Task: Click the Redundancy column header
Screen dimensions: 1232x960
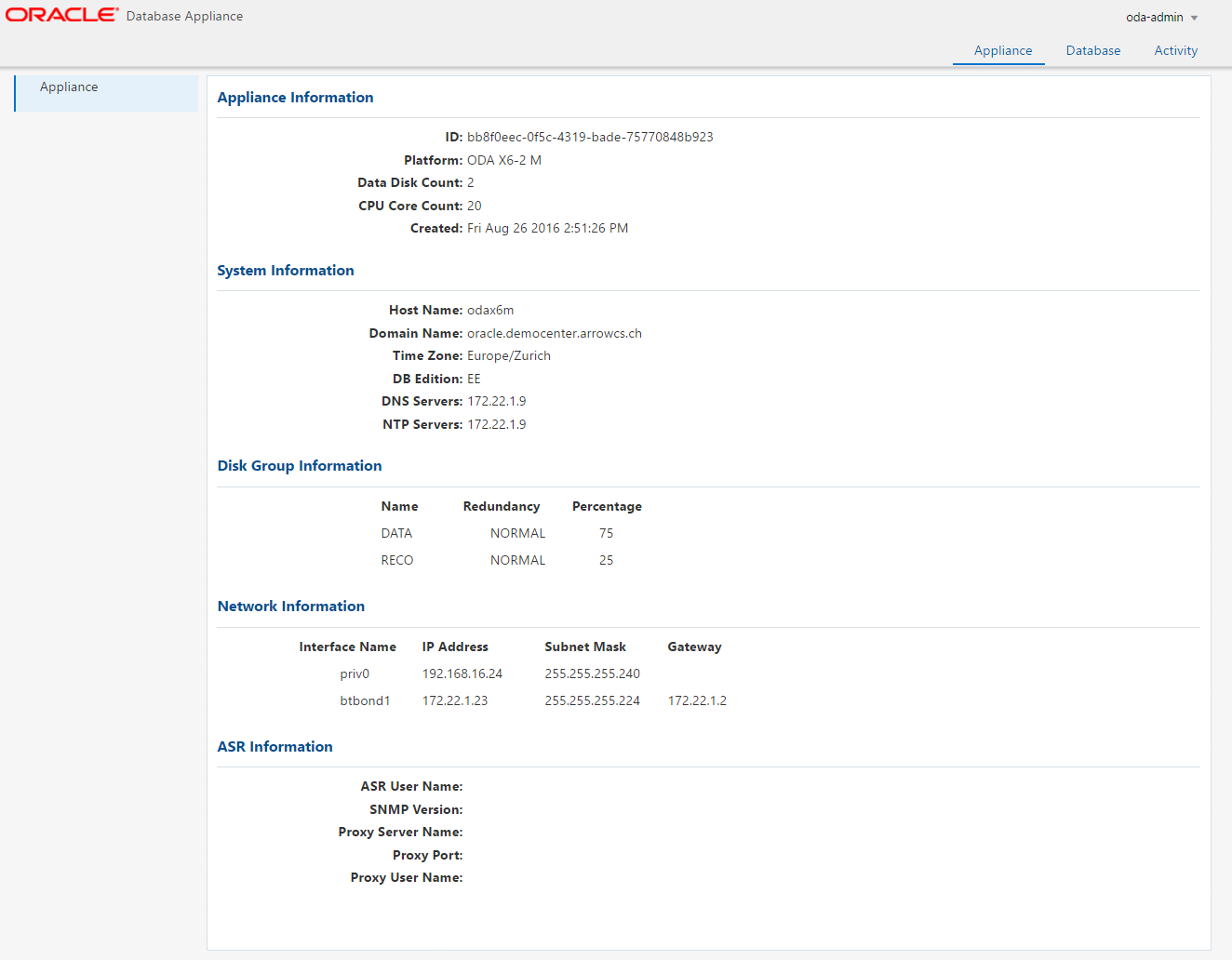Action: tap(501, 507)
